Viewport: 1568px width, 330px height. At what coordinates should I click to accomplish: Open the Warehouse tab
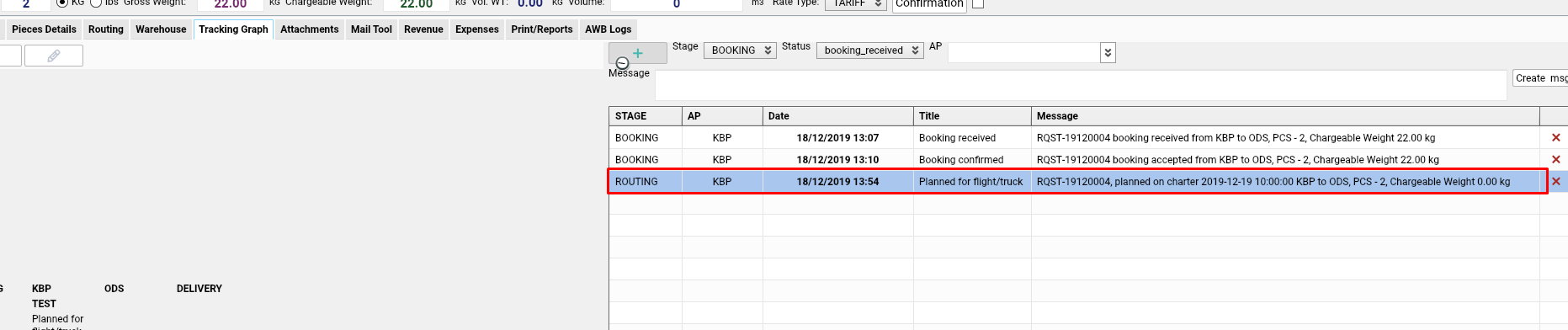pos(161,29)
